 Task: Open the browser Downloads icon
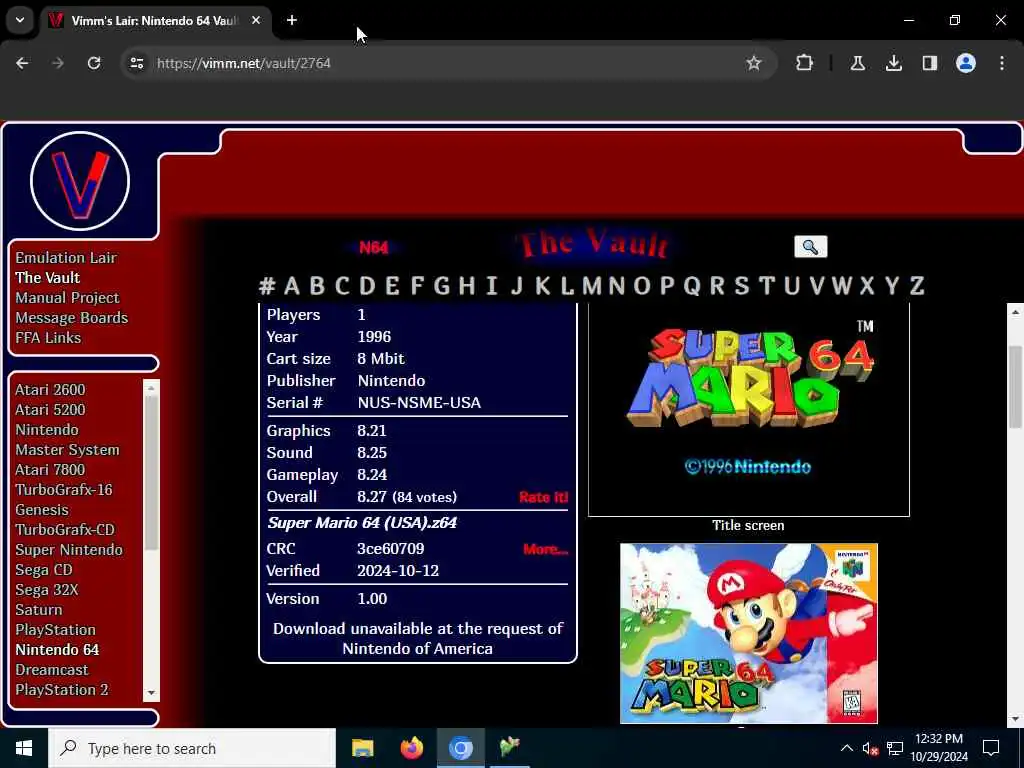[x=893, y=63]
